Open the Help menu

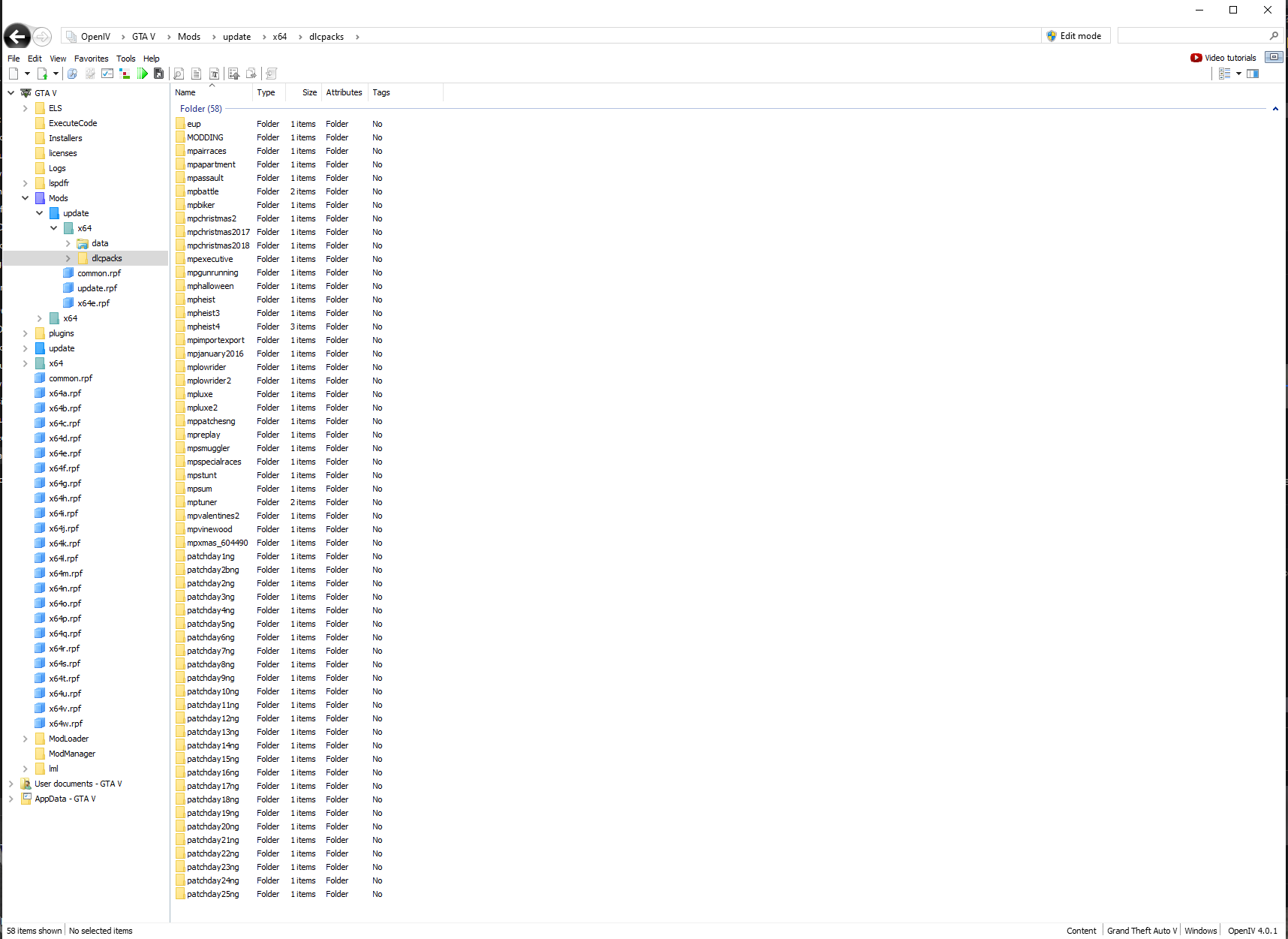tap(151, 59)
